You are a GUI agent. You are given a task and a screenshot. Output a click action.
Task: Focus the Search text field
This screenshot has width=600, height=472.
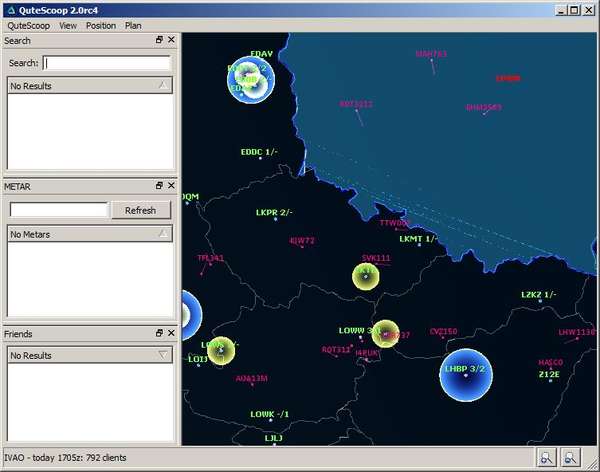106,63
